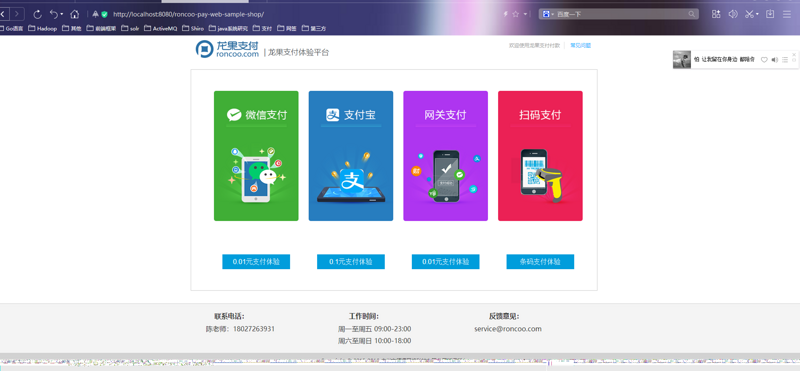Open the ActiveMQ bookmark folder

[x=160, y=29]
